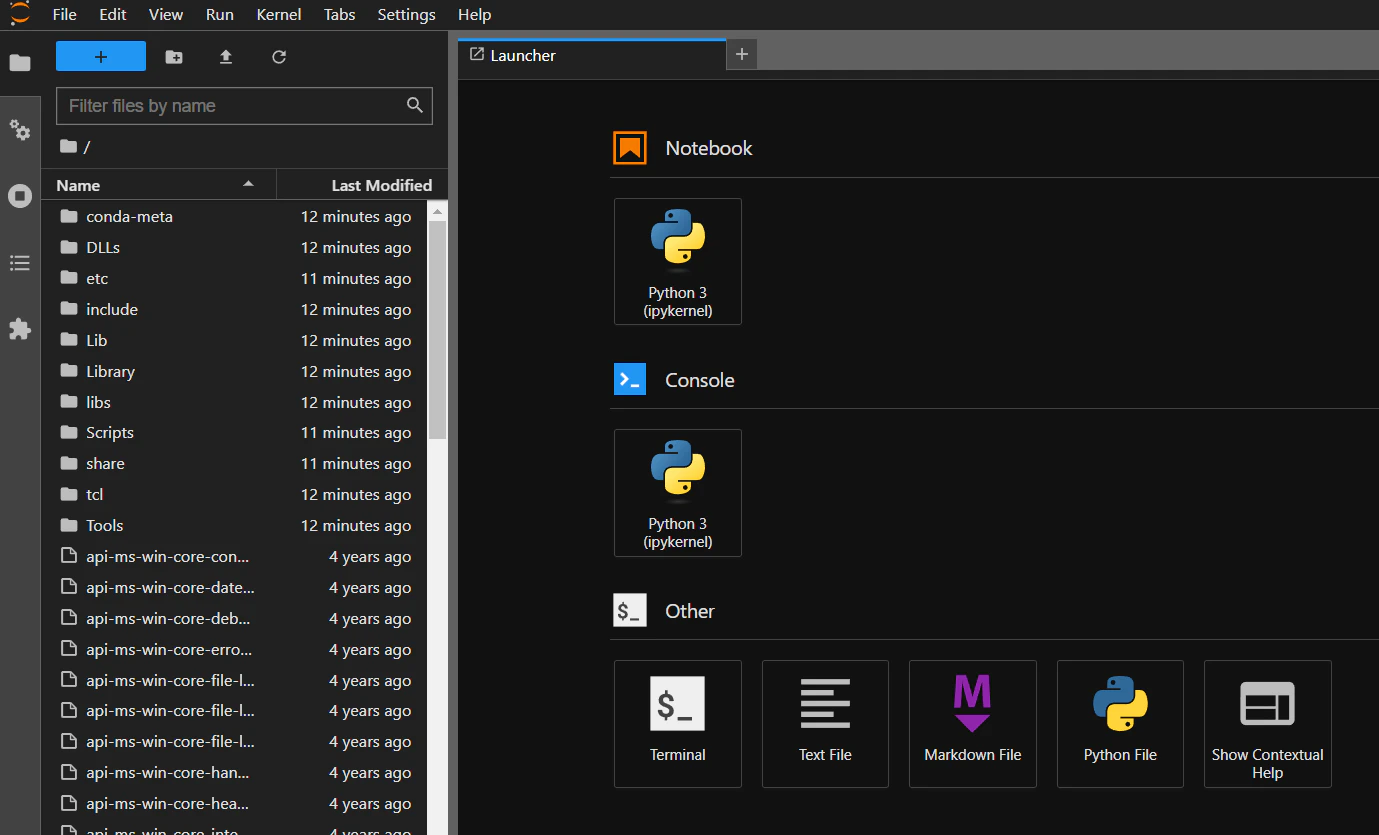Click the blue New Launcher plus button
This screenshot has width=1379, height=835.
click(x=101, y=57)
